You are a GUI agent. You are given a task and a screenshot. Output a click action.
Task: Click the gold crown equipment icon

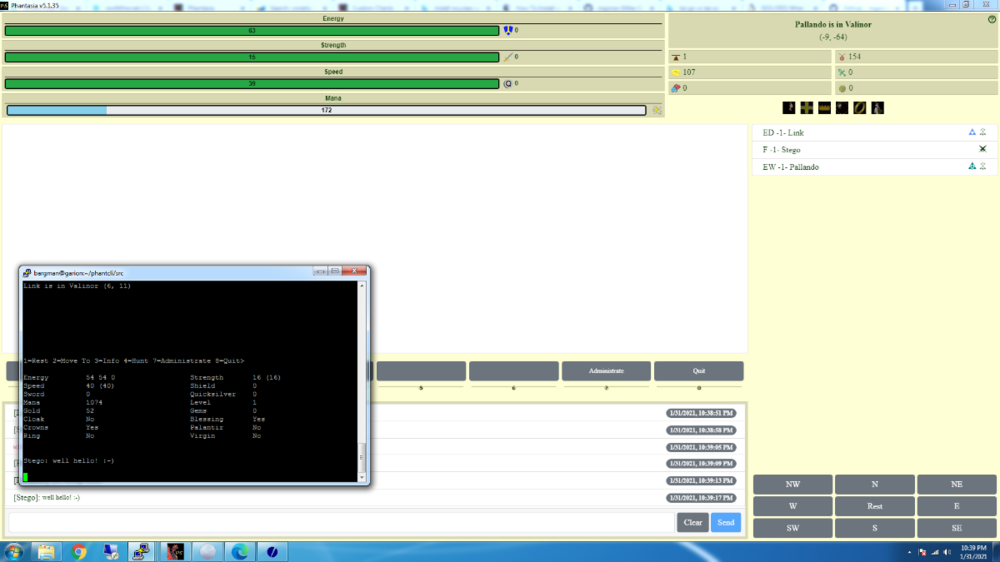[824, 108]
